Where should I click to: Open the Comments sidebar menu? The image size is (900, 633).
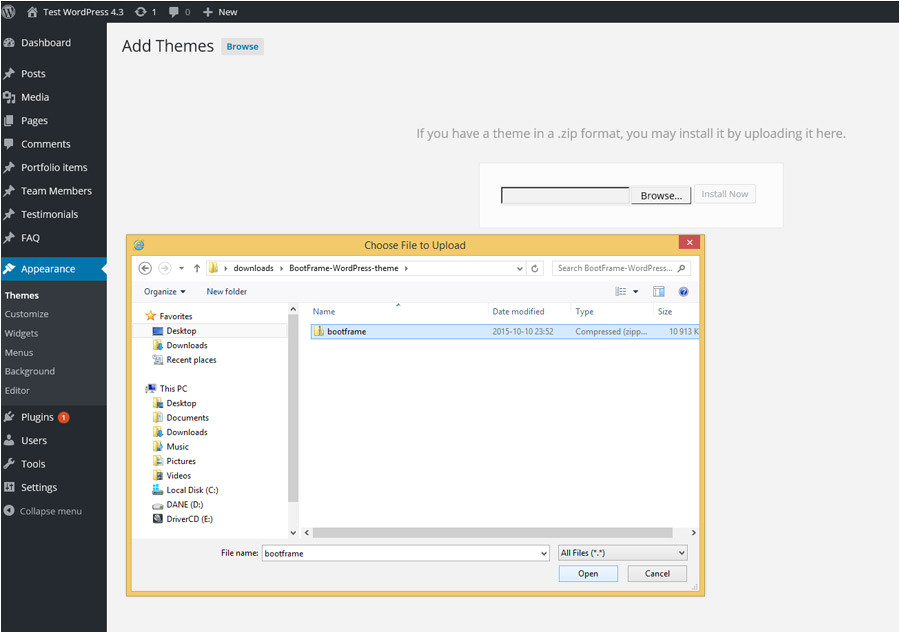click(x=46, y=144)
